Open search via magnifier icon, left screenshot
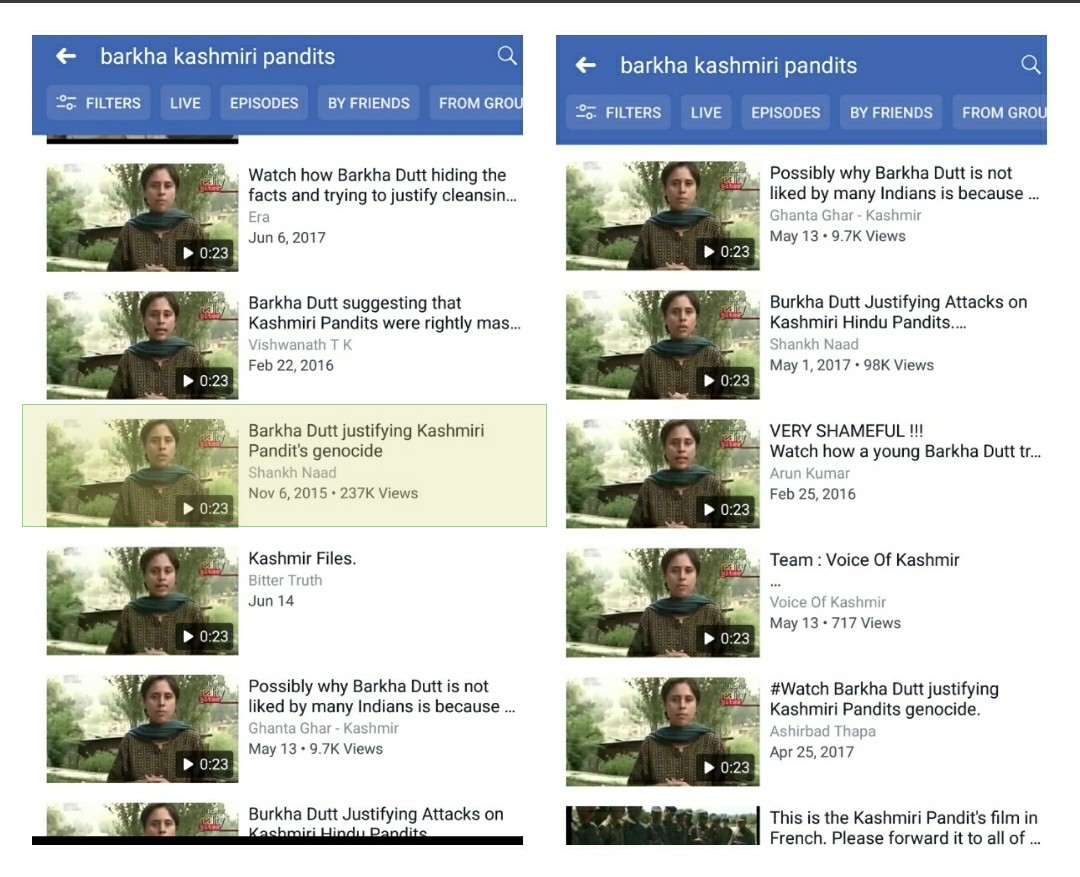This screenshot has height=877, width=1080. 507,55
